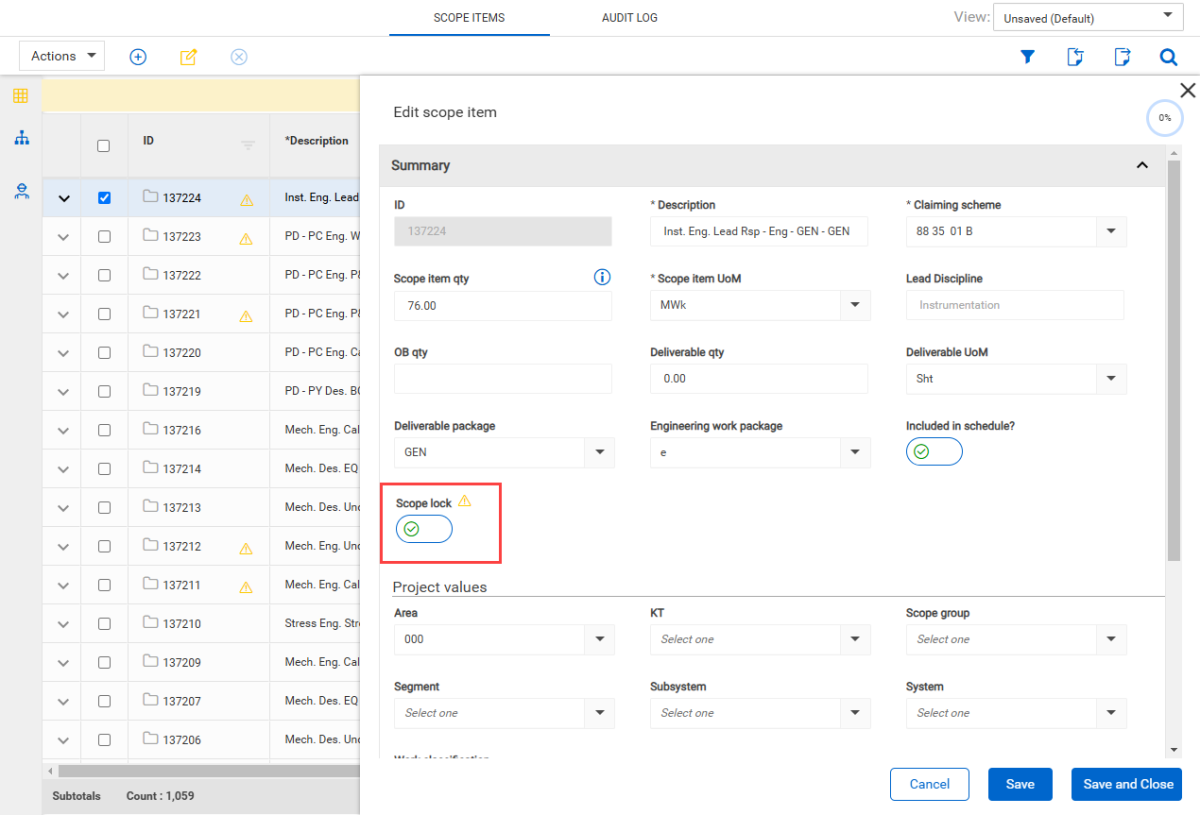
Task: Open the Actions menu
Action: (x=62, y=56)
